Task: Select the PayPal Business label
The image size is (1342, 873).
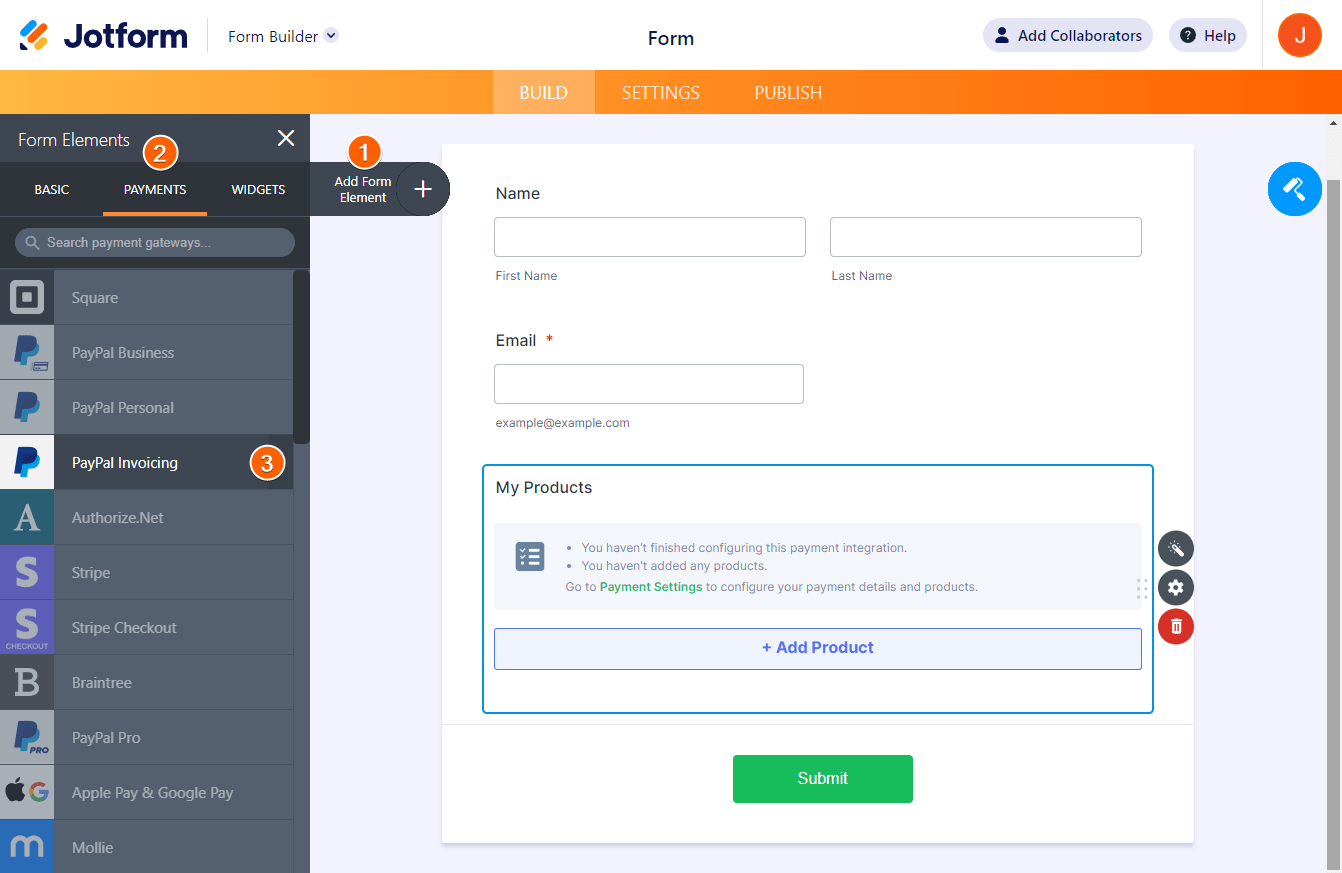Action: (123, 353)
